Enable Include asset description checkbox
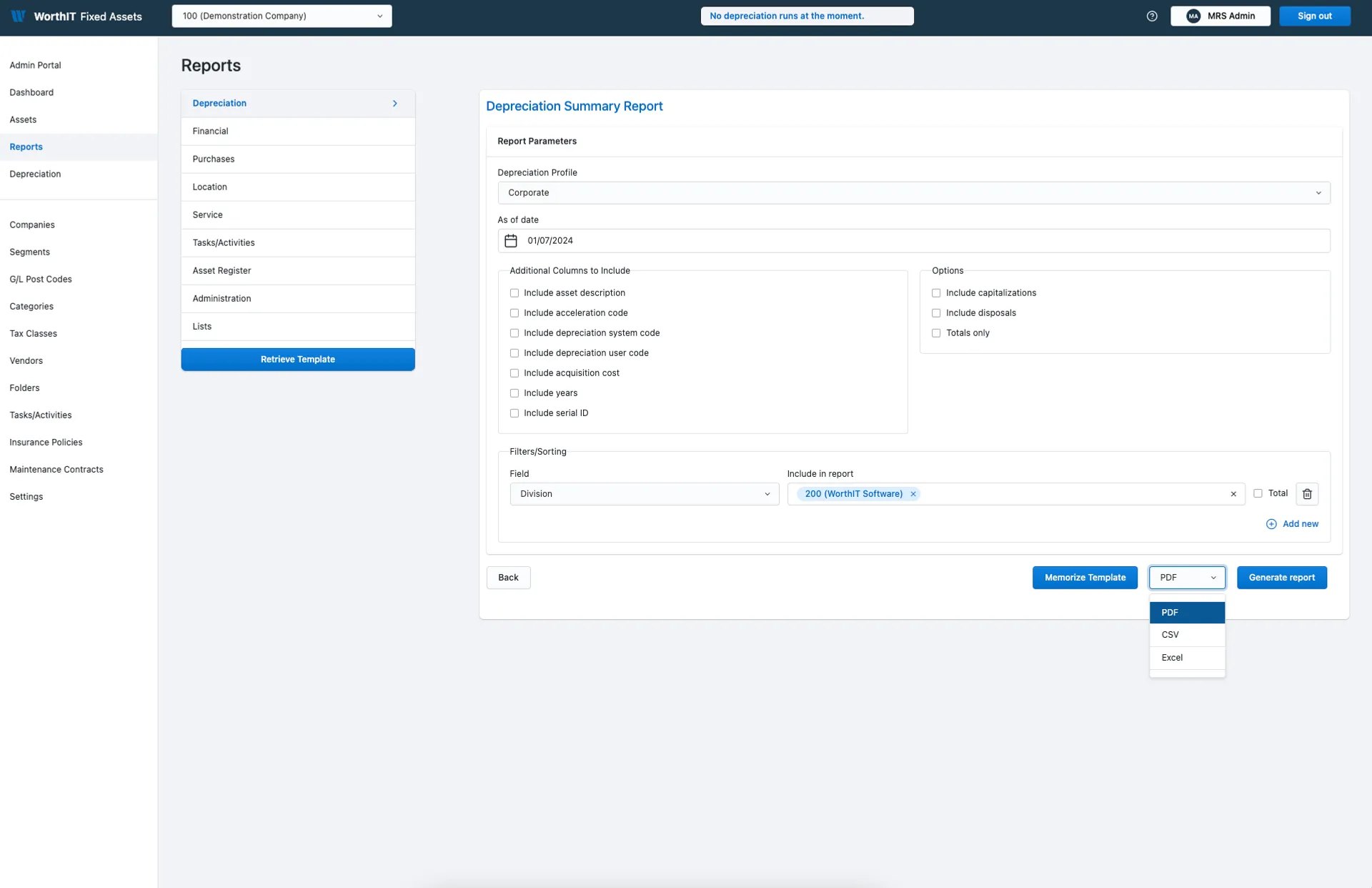The width and height of the screenshot is (1372, 888). click(x=514, y=292)
